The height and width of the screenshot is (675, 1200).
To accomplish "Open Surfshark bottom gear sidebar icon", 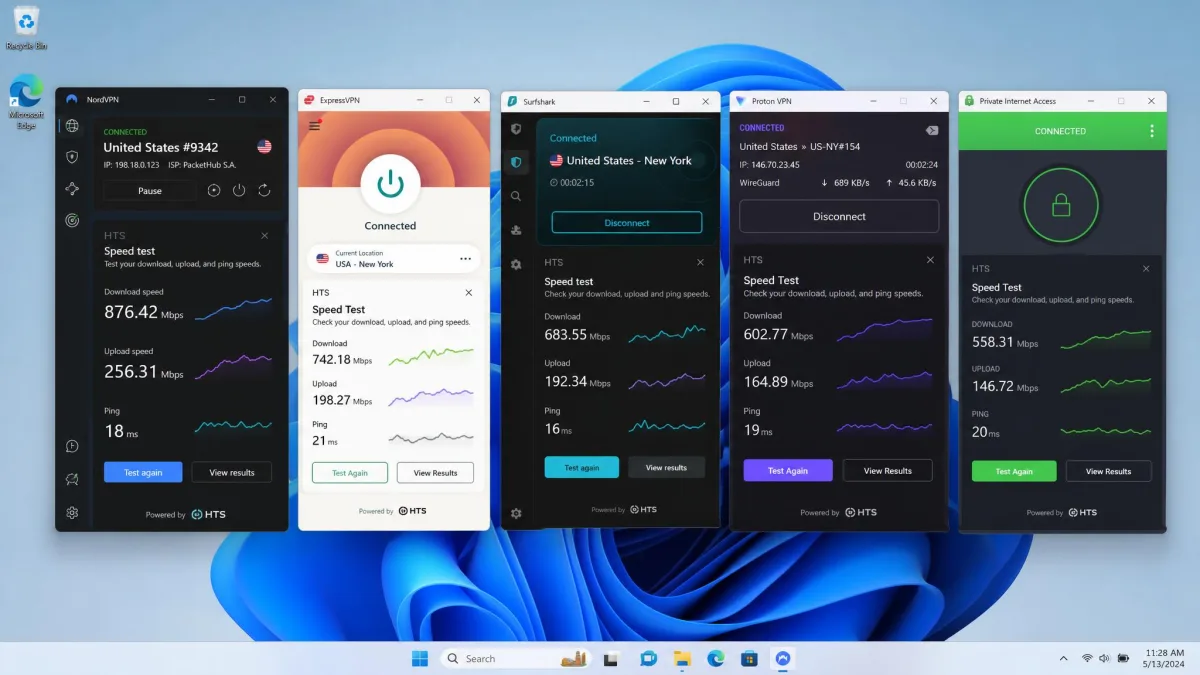I will (516, 513).
